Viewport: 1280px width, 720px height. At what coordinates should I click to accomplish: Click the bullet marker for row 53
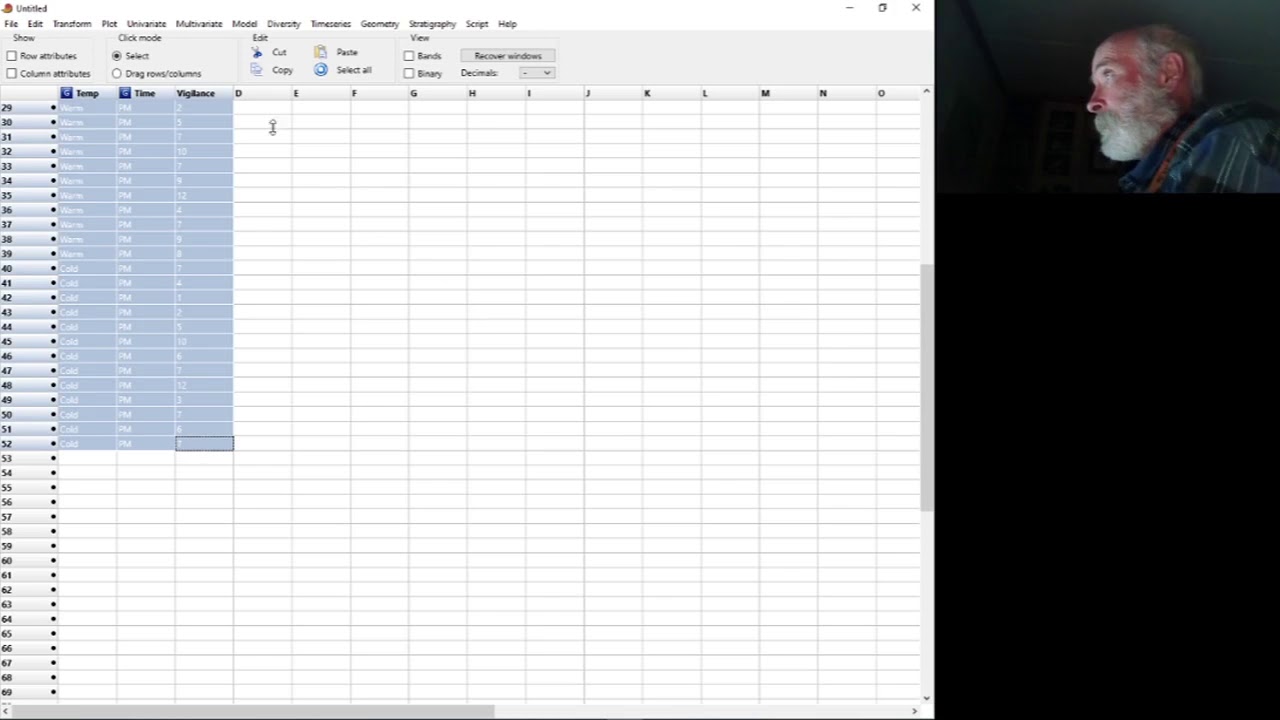[54, 458]
